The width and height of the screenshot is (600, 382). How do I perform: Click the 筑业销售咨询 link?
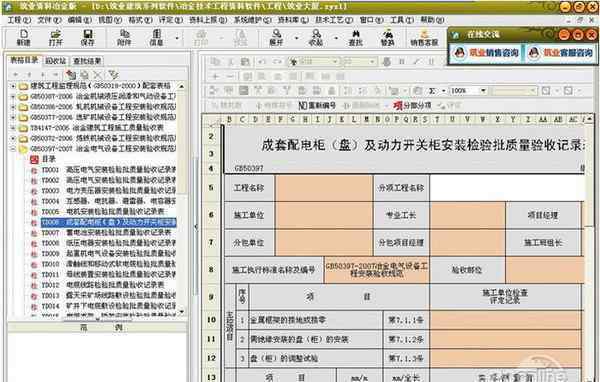click(x=494, y=53)
